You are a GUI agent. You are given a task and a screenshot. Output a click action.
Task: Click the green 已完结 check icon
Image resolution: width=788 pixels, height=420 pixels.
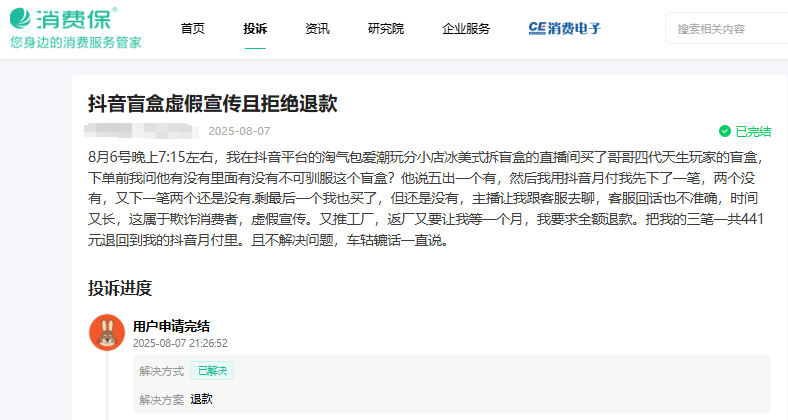tap(725, 131)
